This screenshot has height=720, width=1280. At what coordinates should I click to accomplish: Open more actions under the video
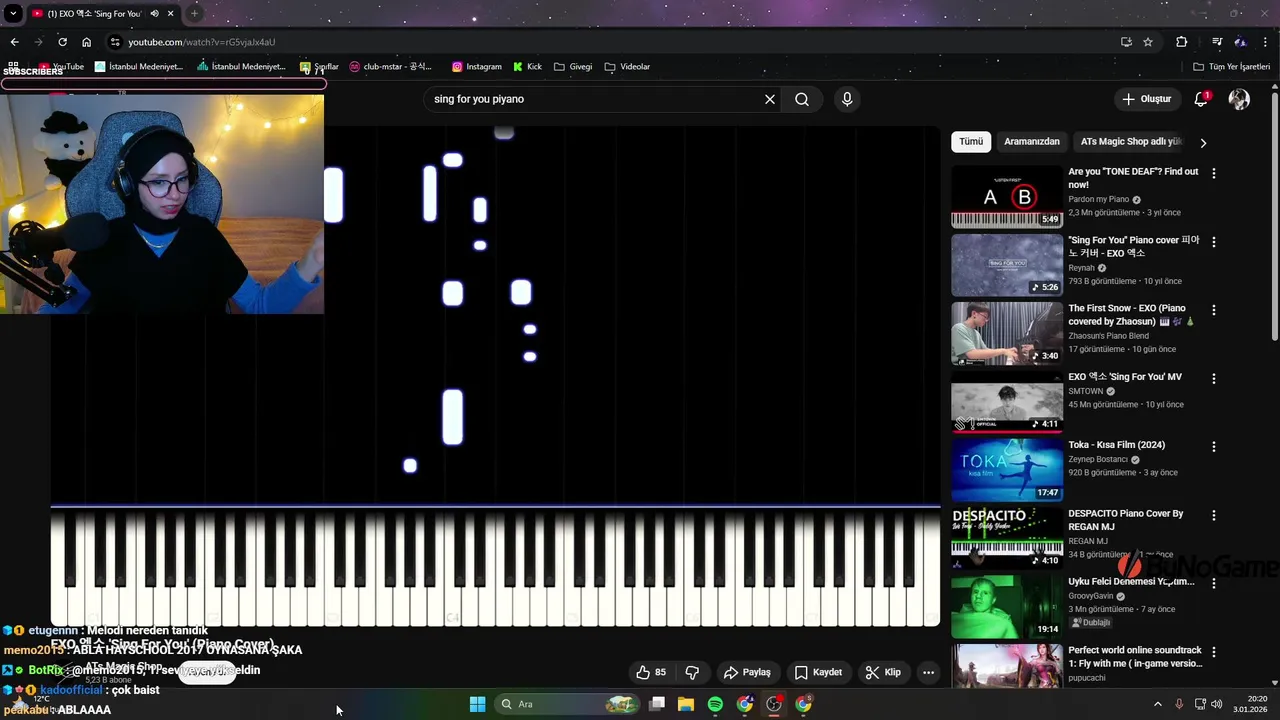[x=928, y=672]
